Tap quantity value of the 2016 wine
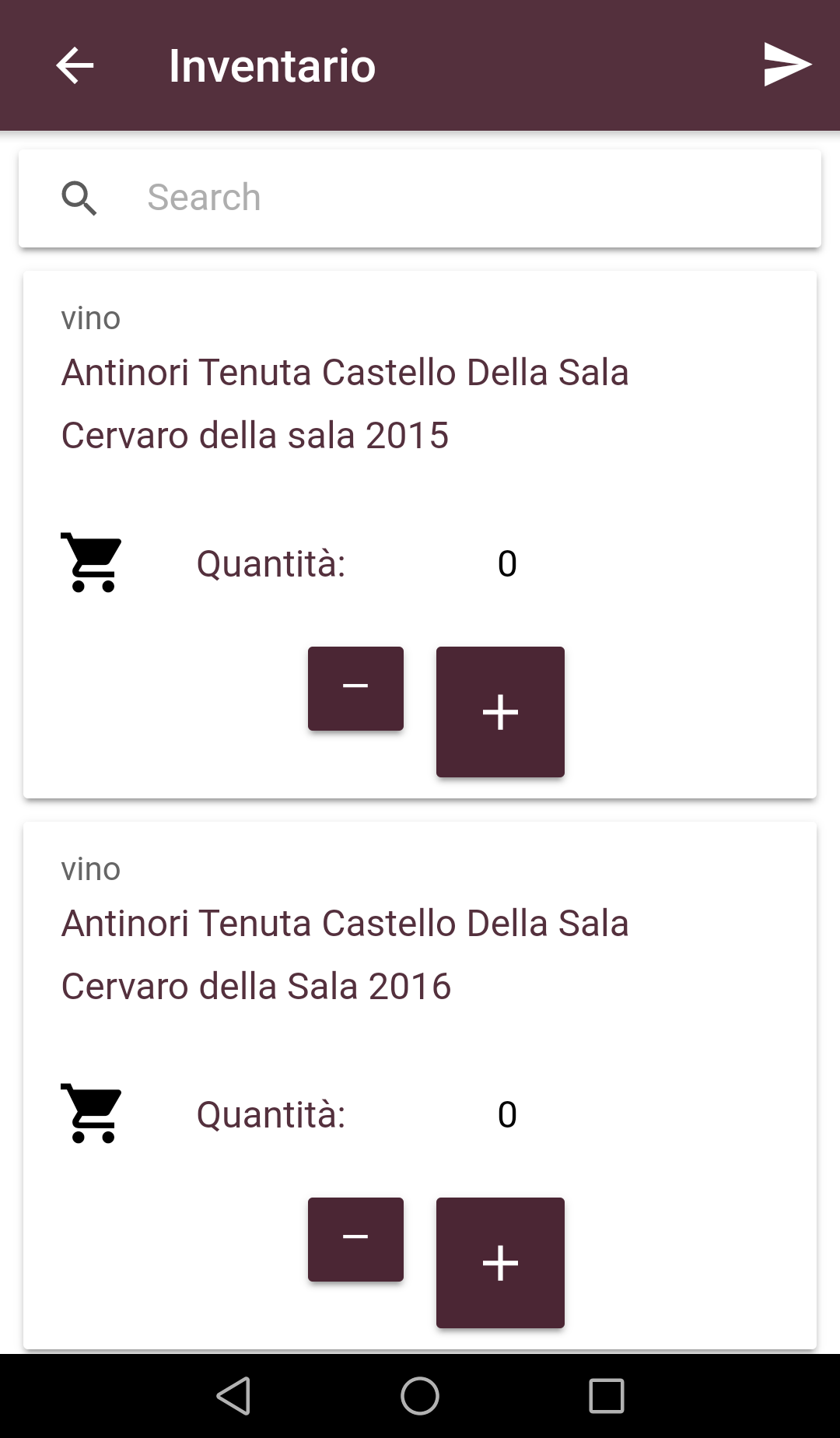 [507, 1114]
